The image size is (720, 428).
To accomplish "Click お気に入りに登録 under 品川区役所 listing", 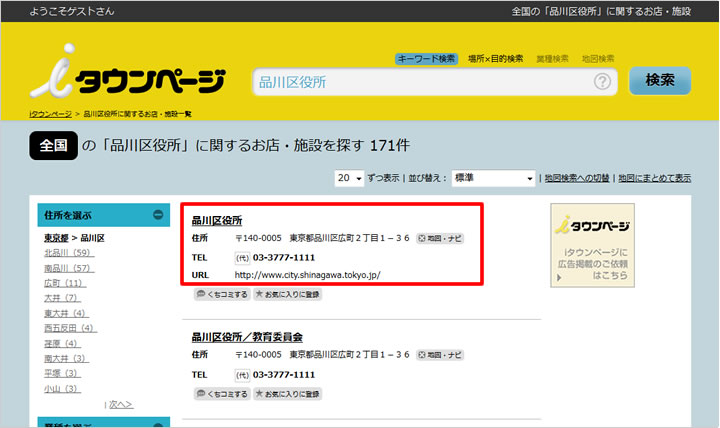I will (x=287, y=294).
